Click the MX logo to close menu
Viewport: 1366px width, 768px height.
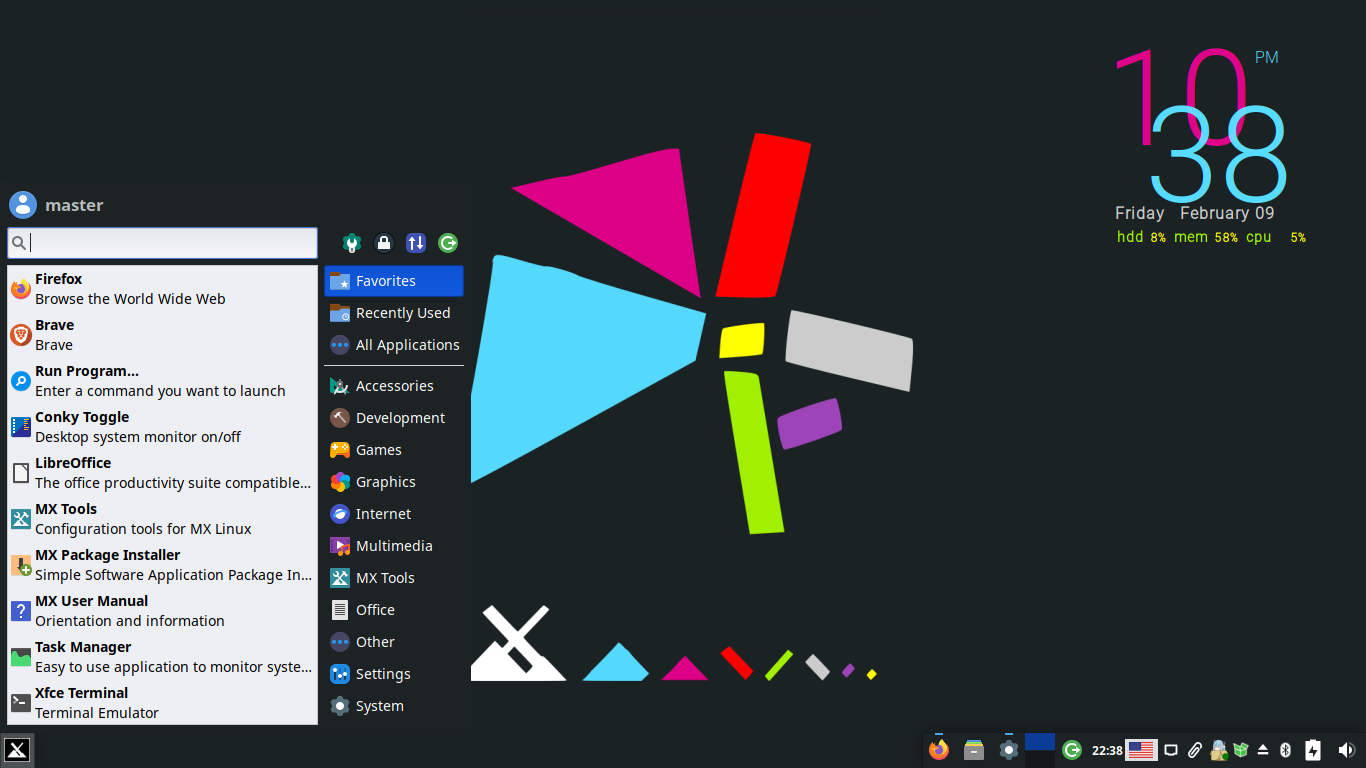[17, 750]
